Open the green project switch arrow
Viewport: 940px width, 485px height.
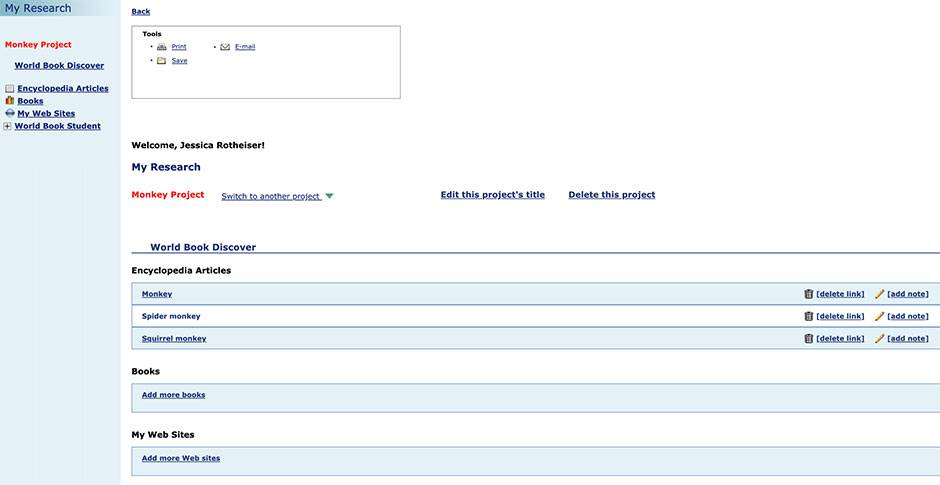tap(329, 196)
